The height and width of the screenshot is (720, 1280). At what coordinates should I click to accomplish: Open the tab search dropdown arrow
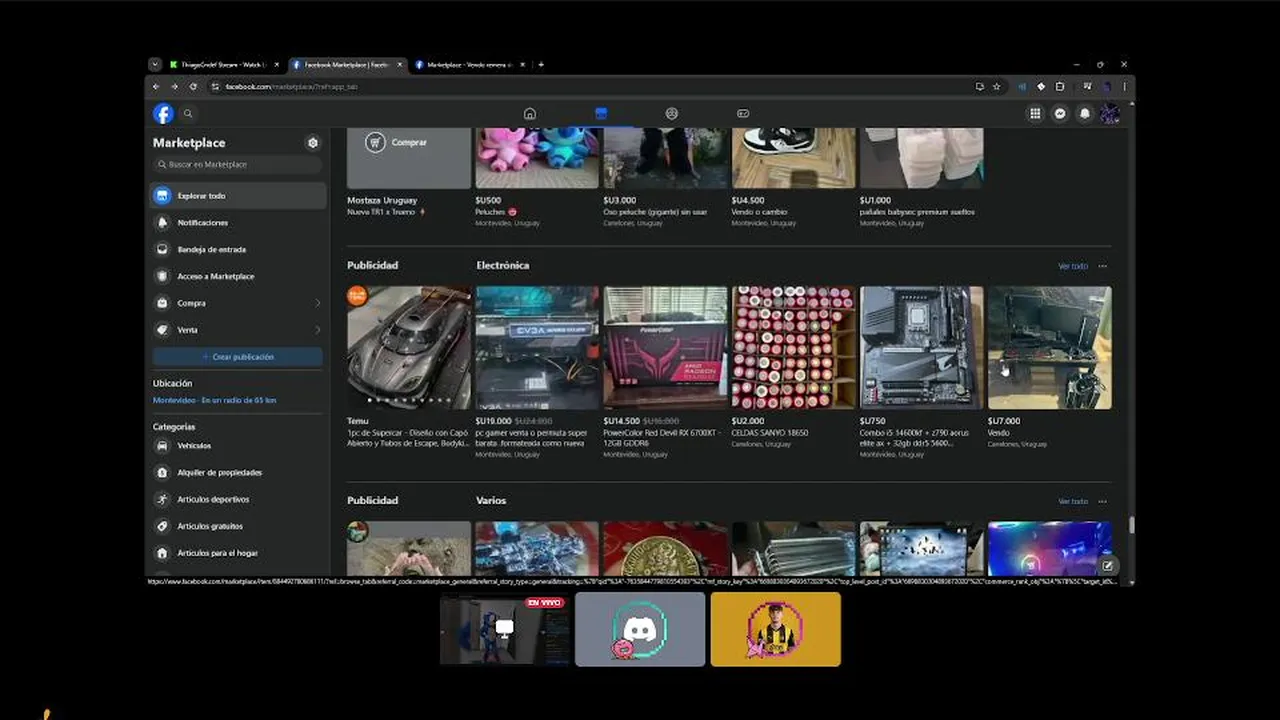(155, 65)
